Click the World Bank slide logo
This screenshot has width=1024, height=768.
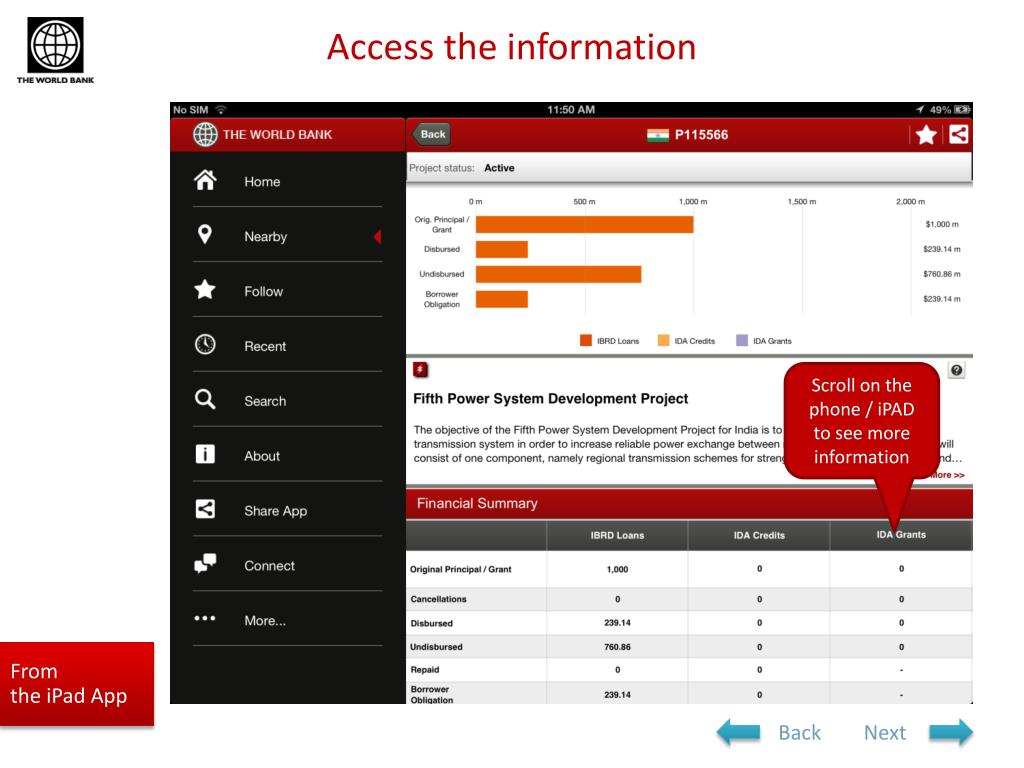[56, 50]
